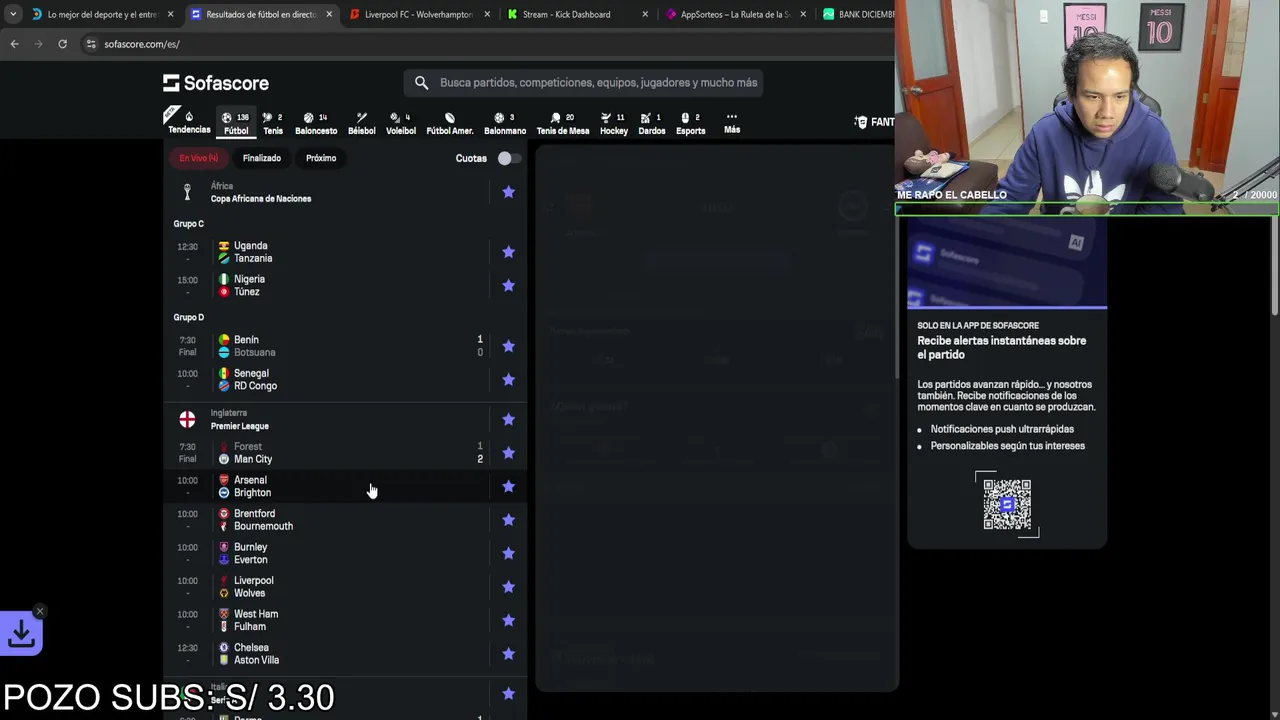This screenshot has height=720, width=1280.
Task: Toggle favorite star for Chelsea vs Aston Villa
Action: pyautogui.click(x=508, y=654)
